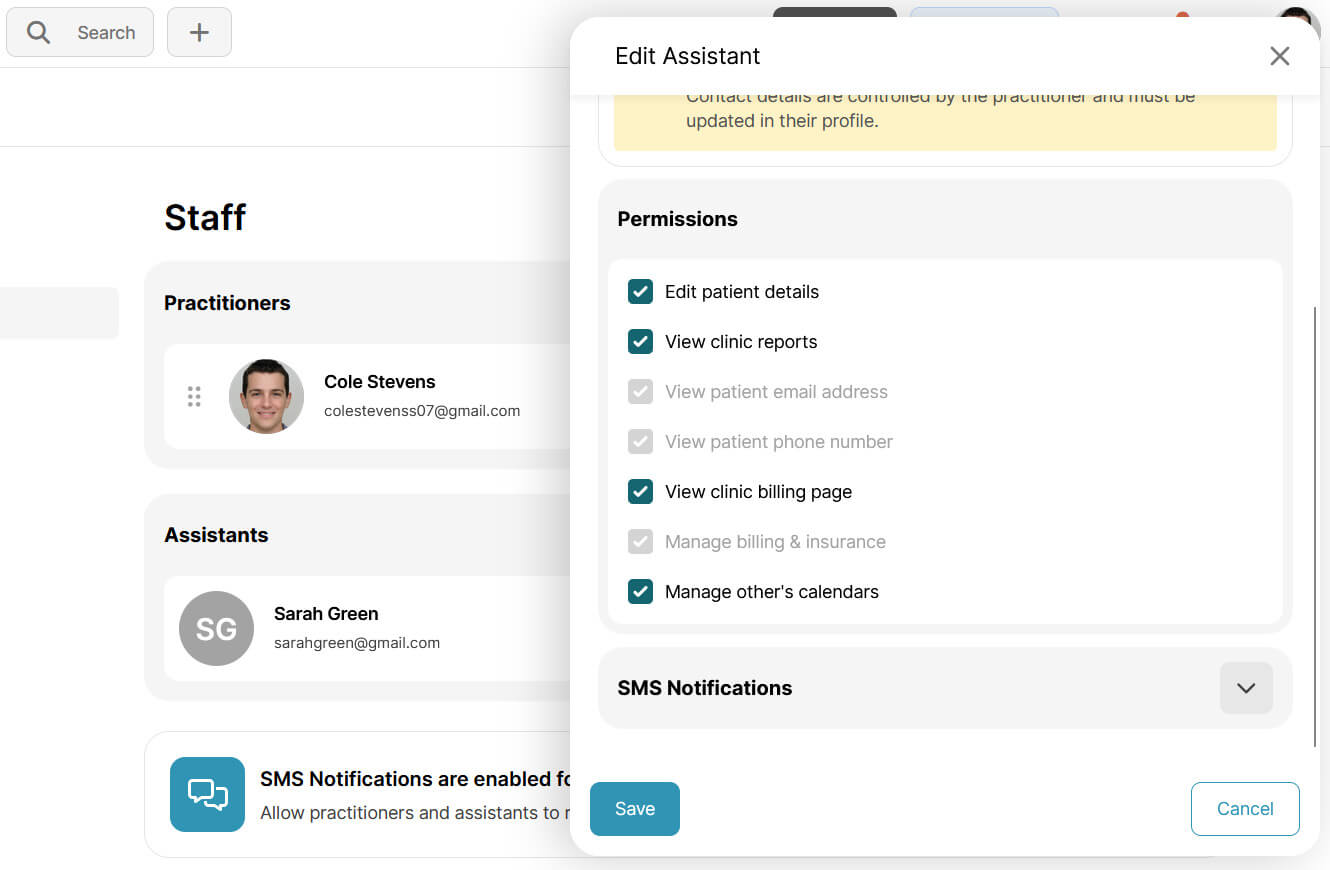Image resolution: width=1330 pixels, height=870 pixels.
Task: Click the disabled Manage billing & insurance checkbox
Action: [x=640, y=541]
